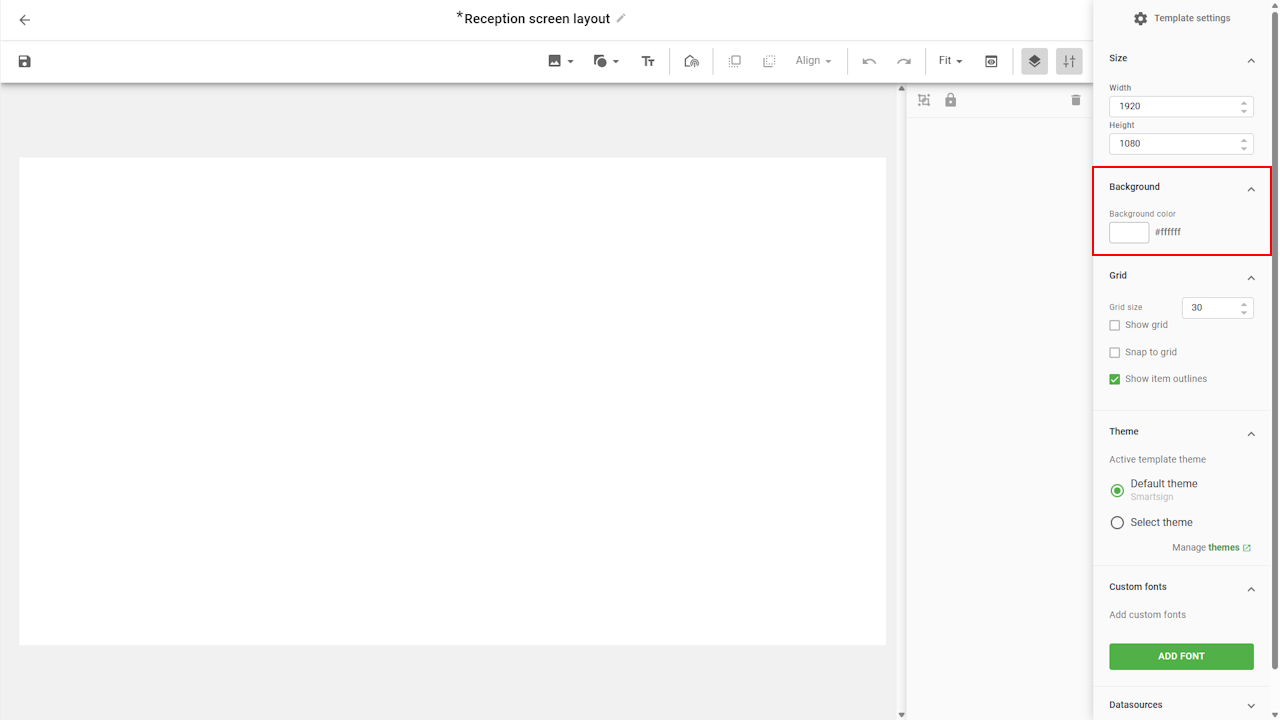Collapse the Grid section
1280x720 pixels.
click(x=1250, y=277)
